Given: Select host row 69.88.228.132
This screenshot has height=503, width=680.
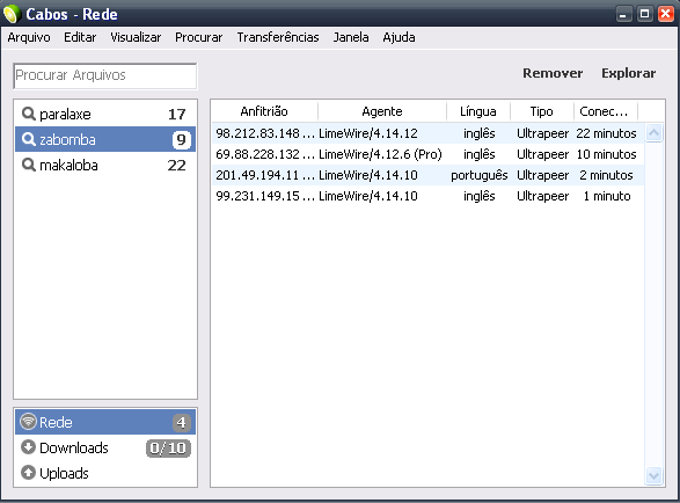Looking at the screenshot, I should point(428,154).
